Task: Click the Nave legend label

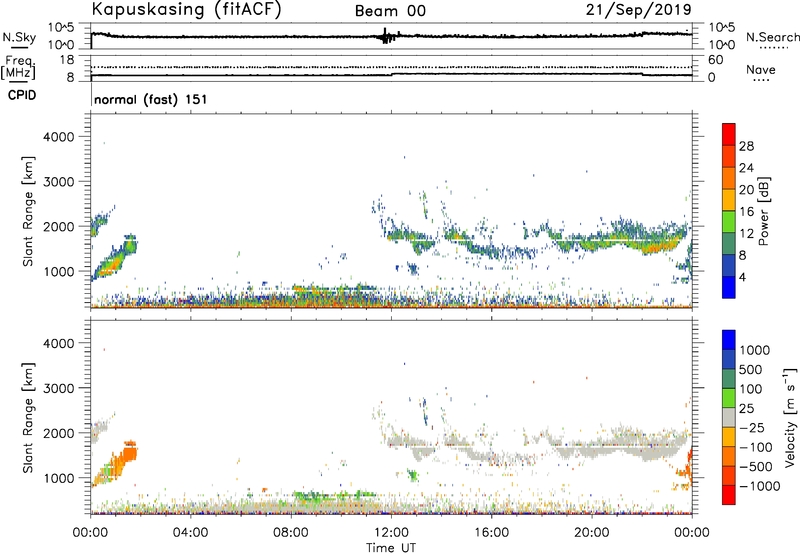Action: tap(761, 69)
